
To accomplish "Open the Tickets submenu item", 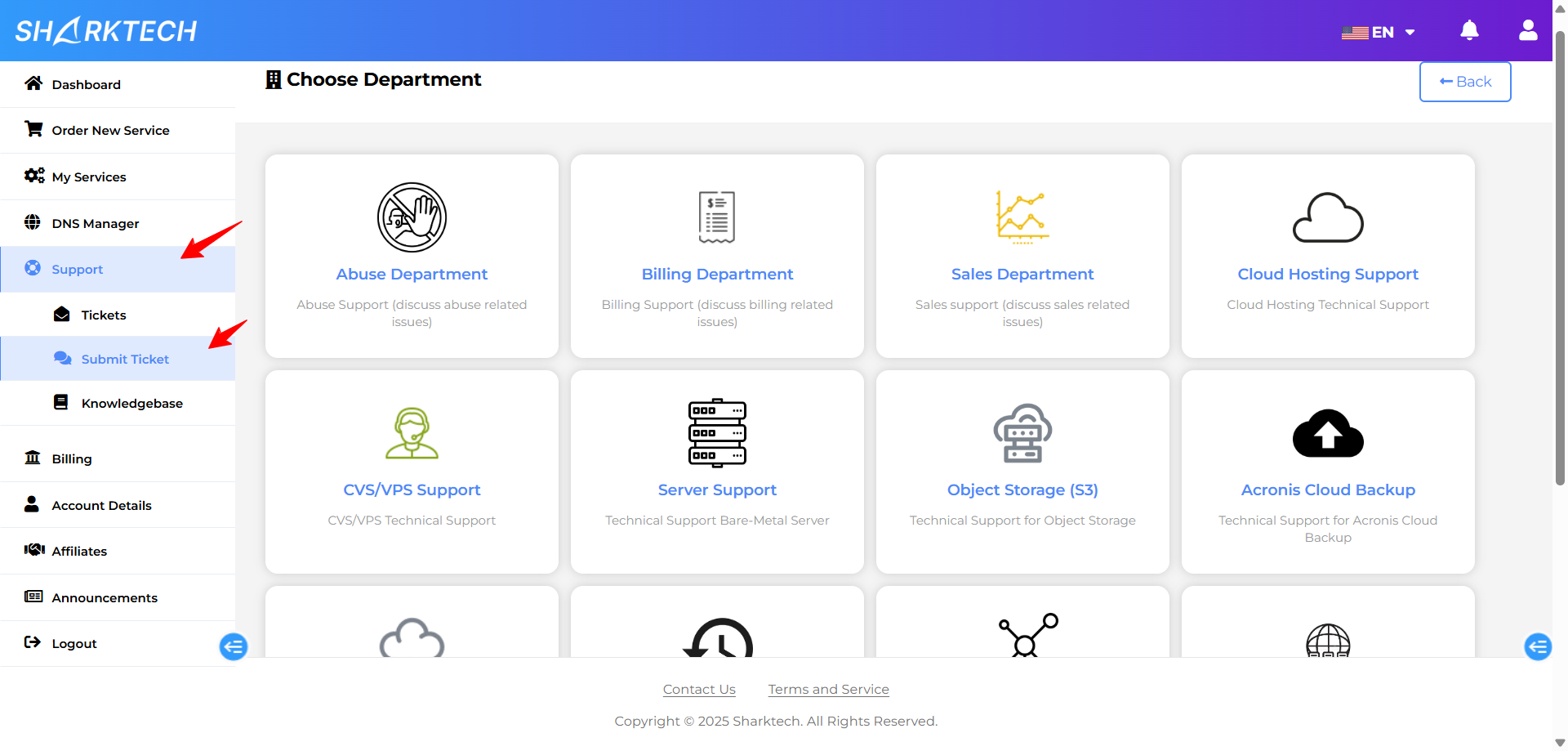I will [118, 315].
